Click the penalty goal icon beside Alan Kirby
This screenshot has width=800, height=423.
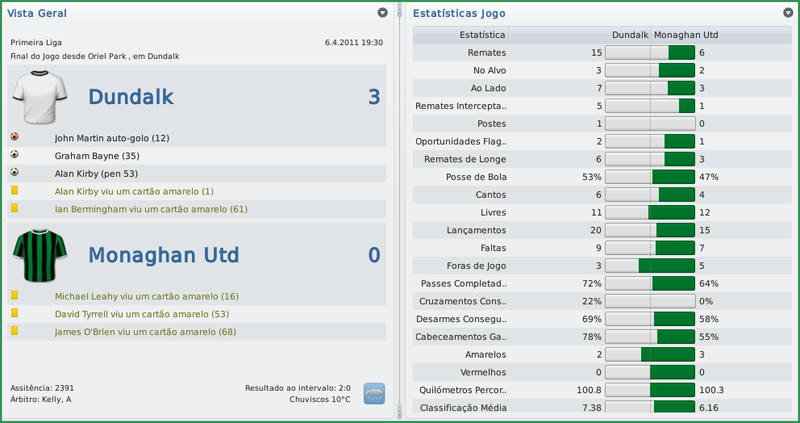[x=15, y=173]
